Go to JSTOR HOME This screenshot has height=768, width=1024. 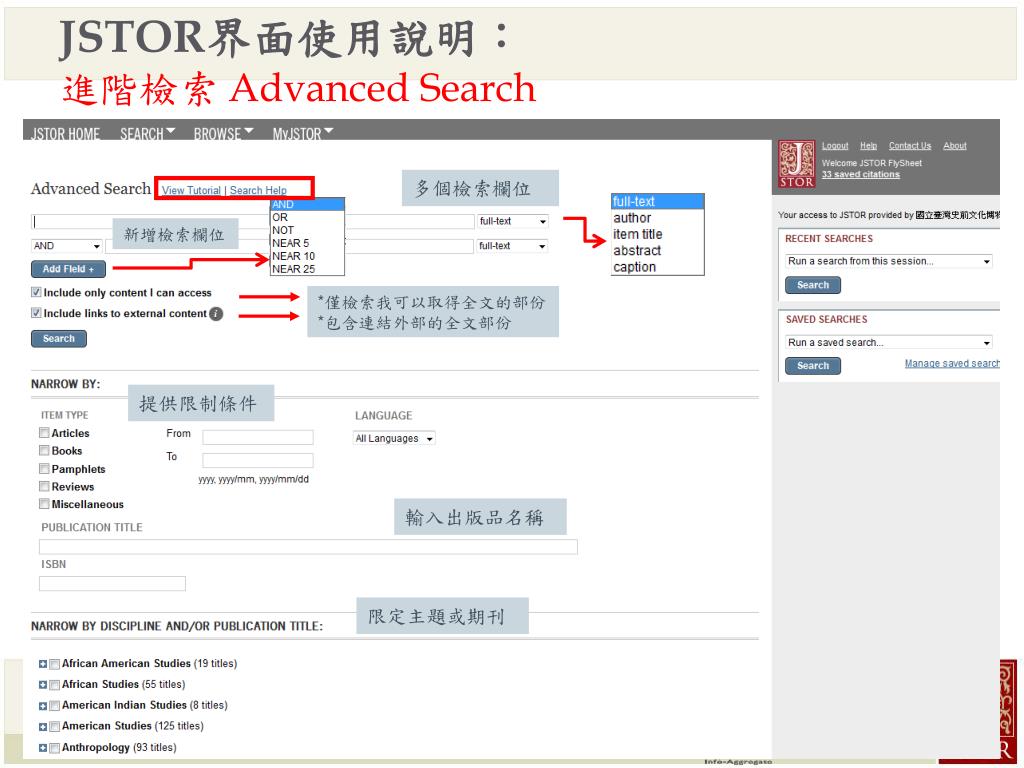[x=65, y=134]
